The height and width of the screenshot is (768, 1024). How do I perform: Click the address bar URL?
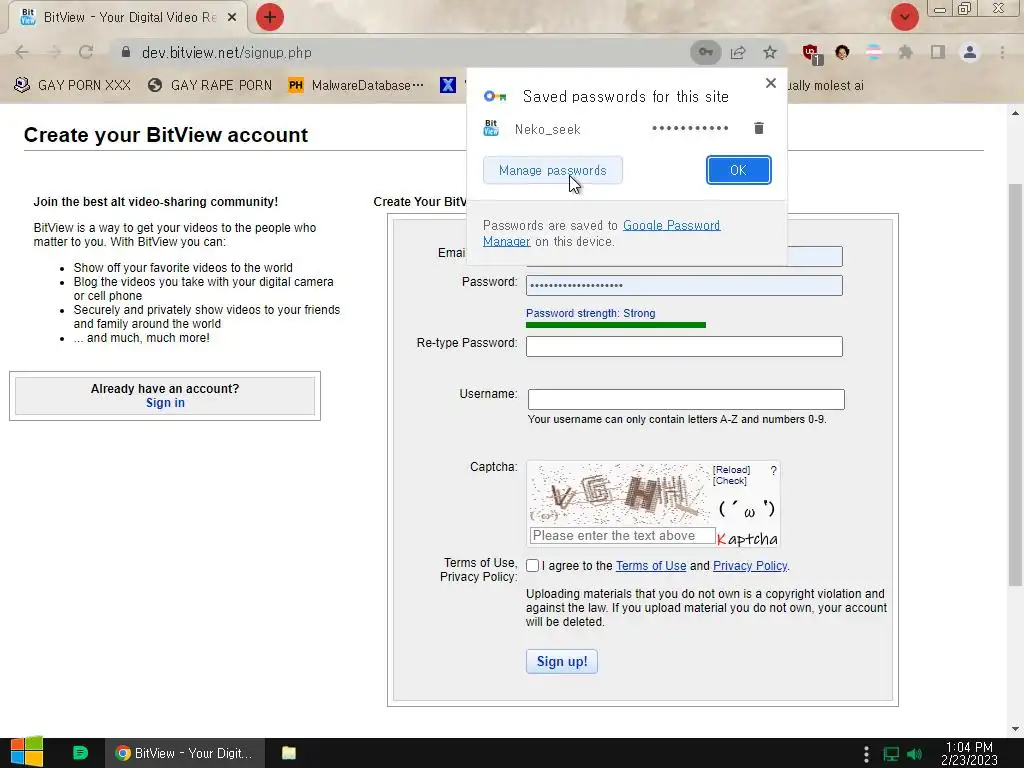[227, 52]
